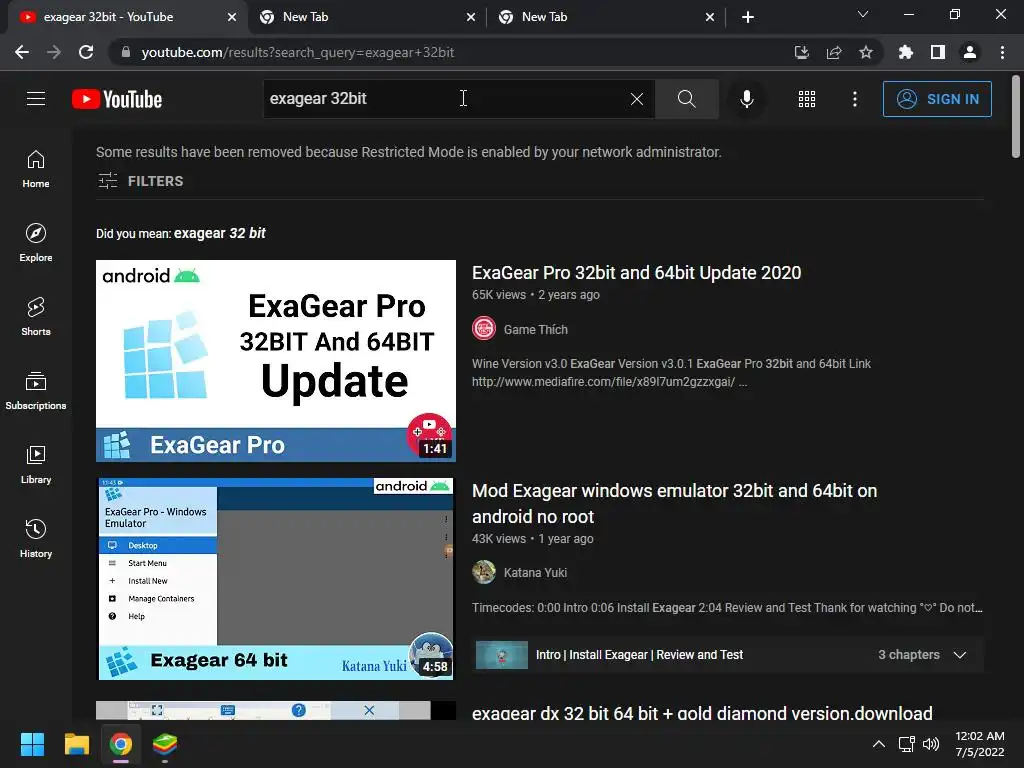
Task: Switch to the second New Tab
Action: [606, 18]
